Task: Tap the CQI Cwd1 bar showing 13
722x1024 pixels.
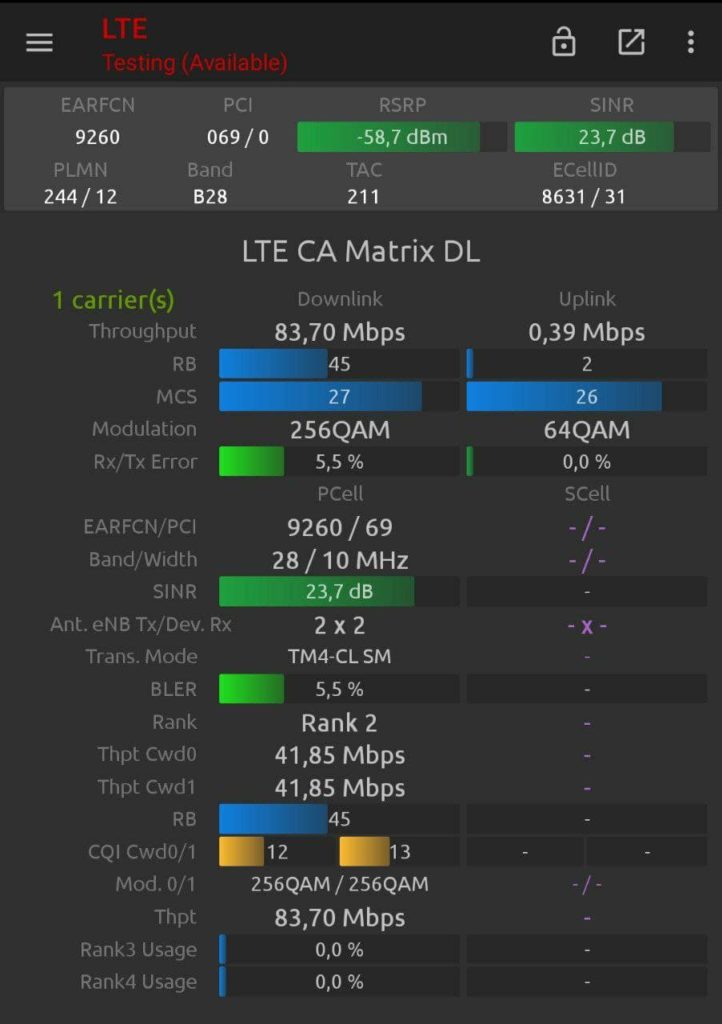Action: click(398, 852)
